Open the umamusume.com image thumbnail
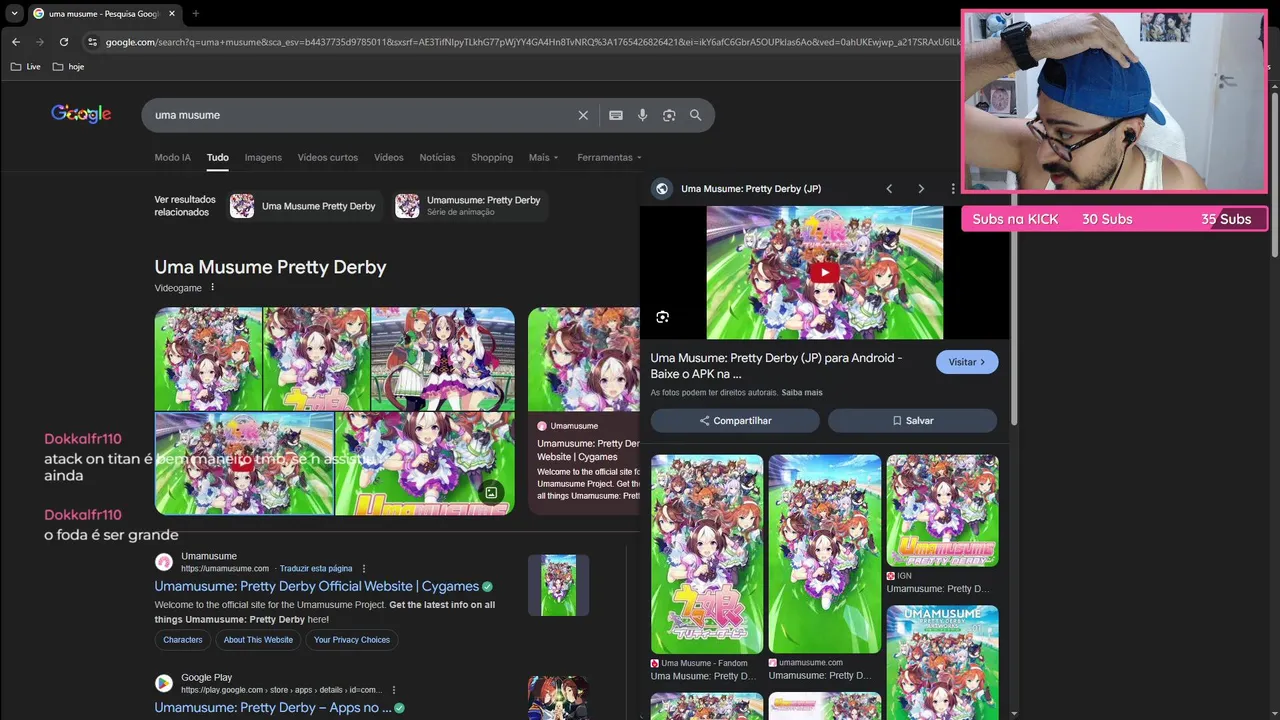Screen dimensions: 1280x720 point(825,554)
